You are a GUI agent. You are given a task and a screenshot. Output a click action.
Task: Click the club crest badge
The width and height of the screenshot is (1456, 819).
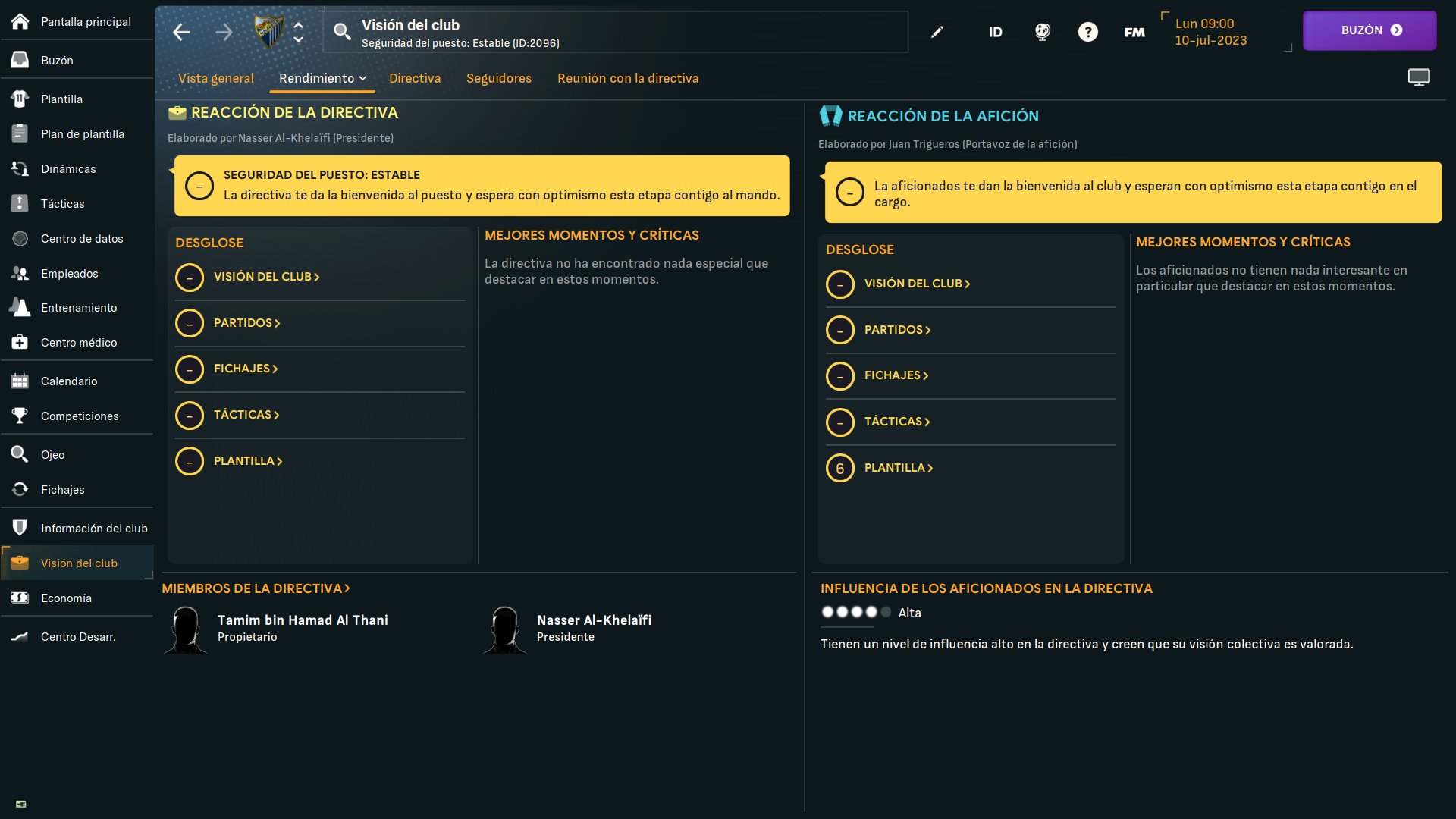tap(268, 31)
